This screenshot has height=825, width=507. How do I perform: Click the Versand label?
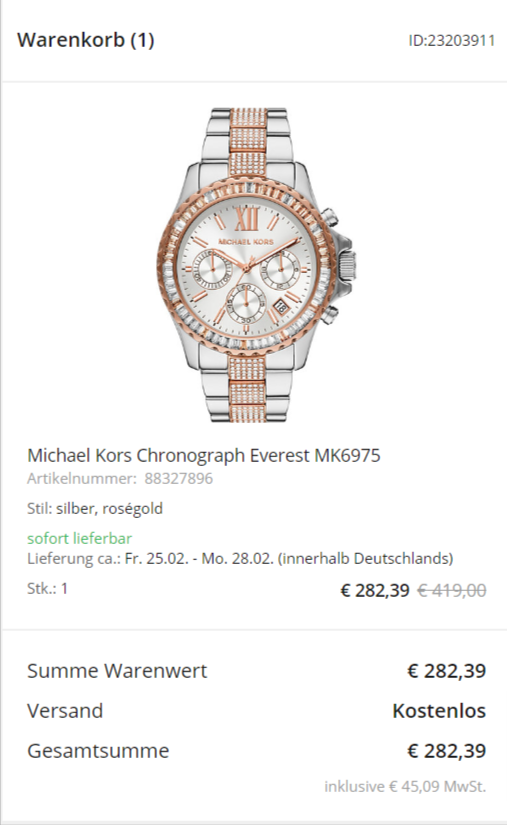point(65,711)
